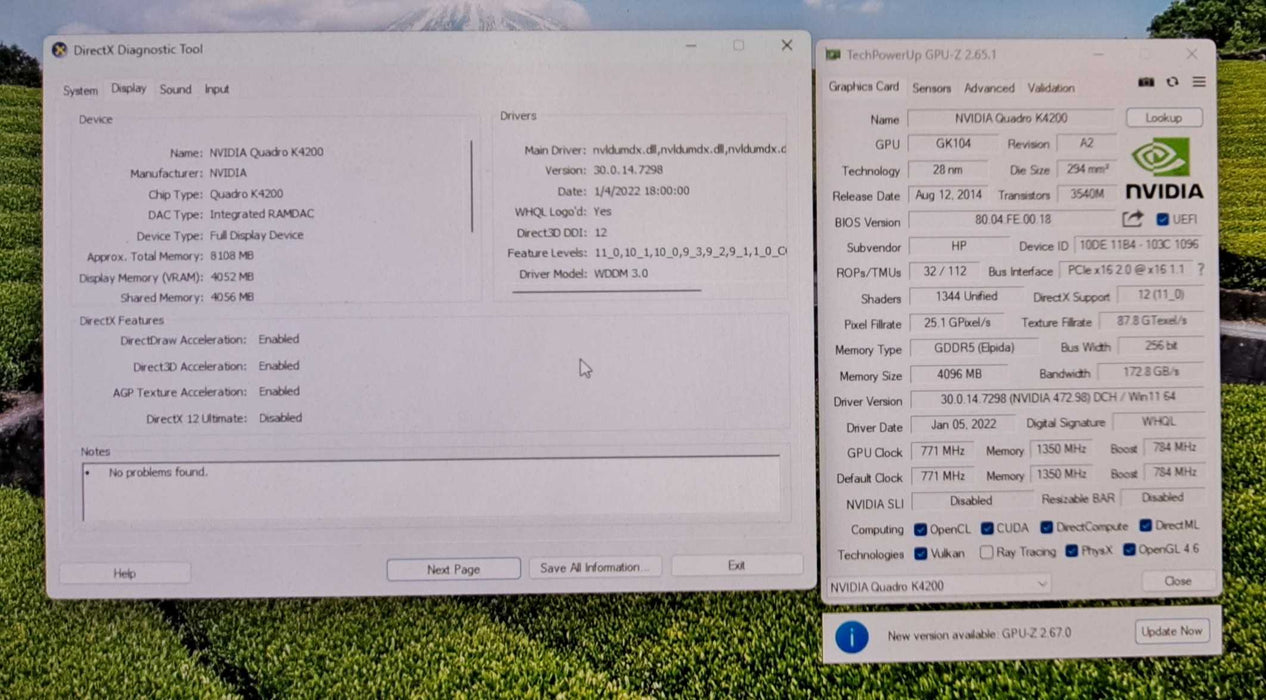
Task: Toggle the OpenCL checkbox
Action: [921, 529]
